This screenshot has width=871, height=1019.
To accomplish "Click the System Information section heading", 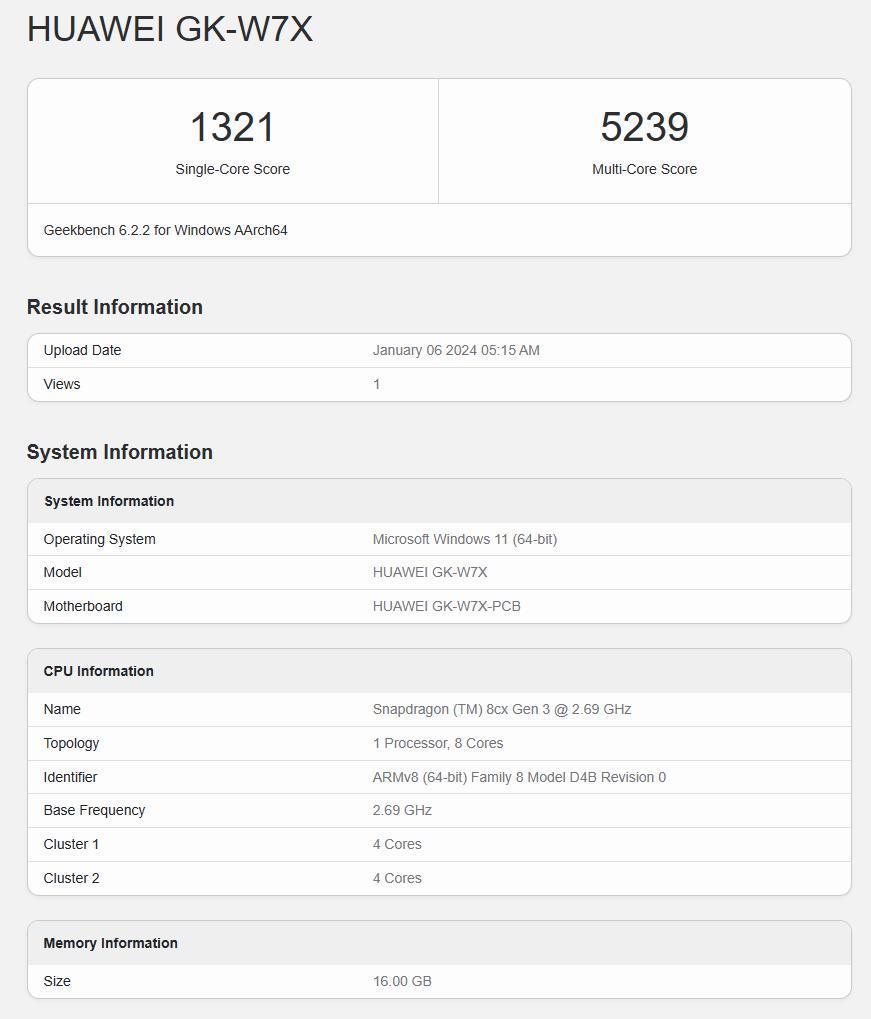I will click(119, 452).
